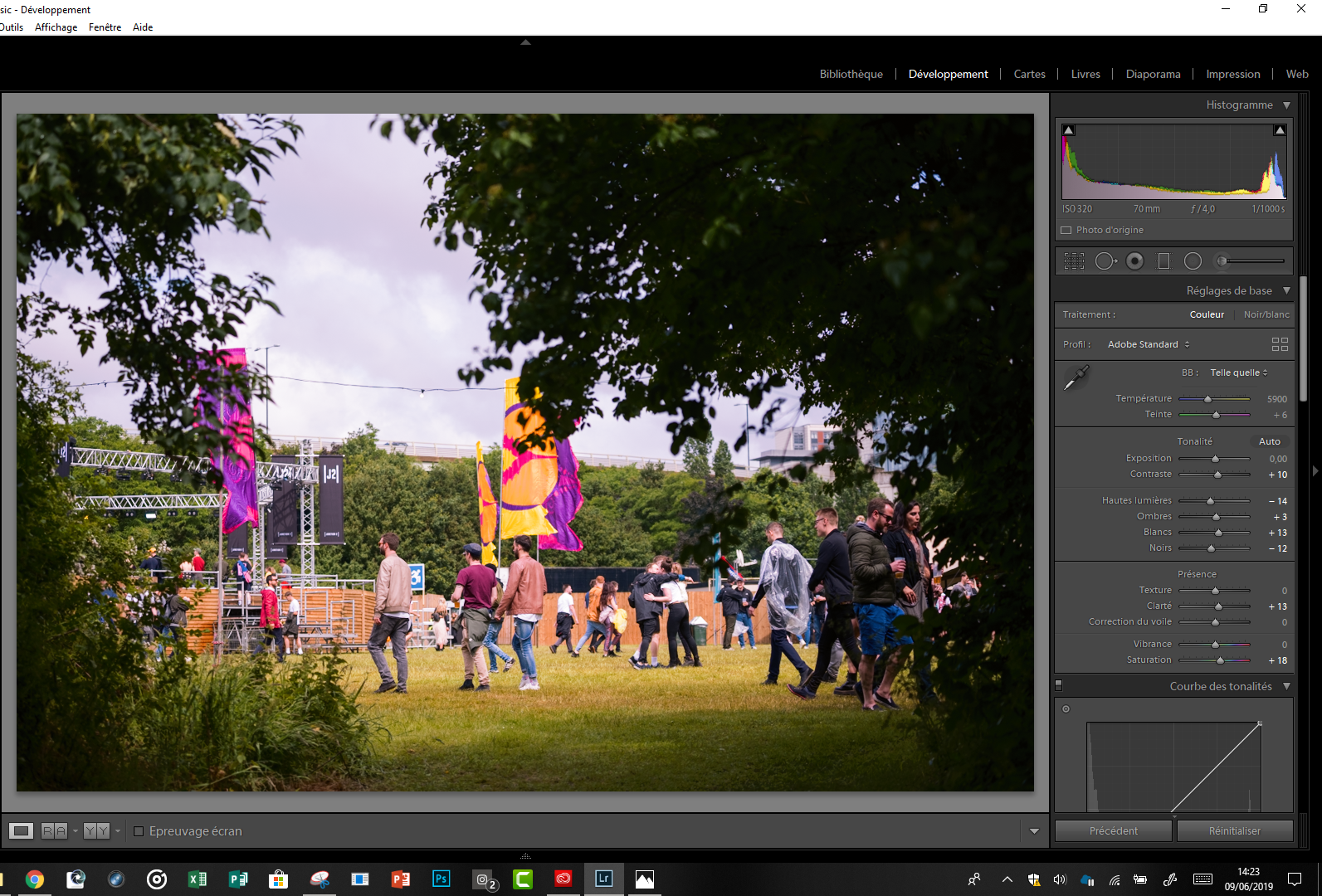This screenshot has height=896, width=1322.
Task: Show the filmstrip using the bottom arrow
Action: click(525, 855)
